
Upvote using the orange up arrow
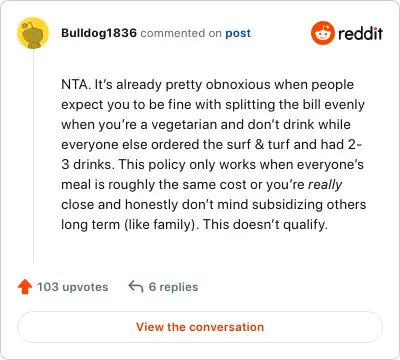(x=25, y=287)
